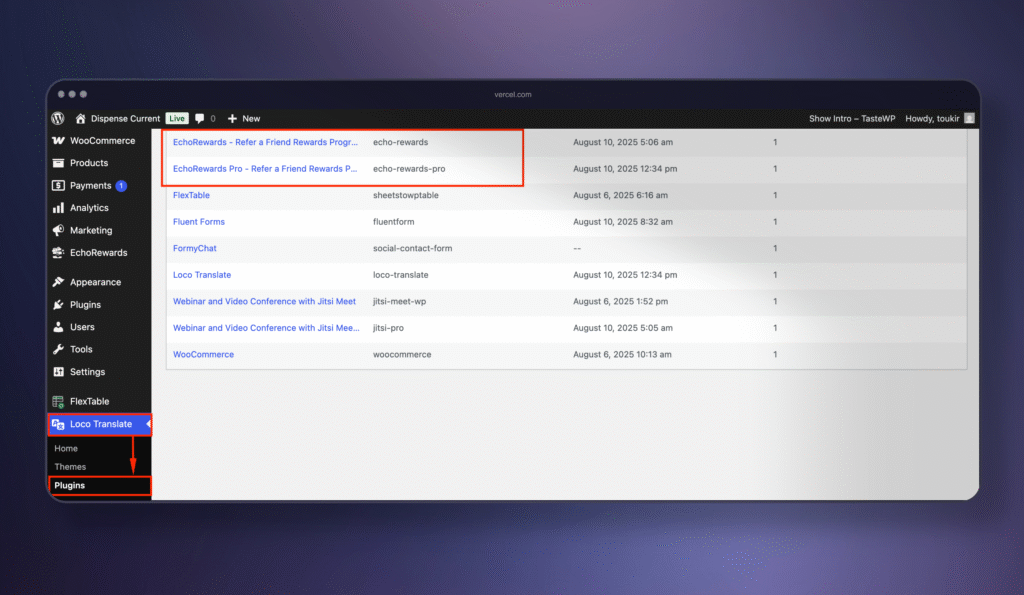Open the Loco Translate plugin link
Viewport: 1024px width, 595px height.
201,275
